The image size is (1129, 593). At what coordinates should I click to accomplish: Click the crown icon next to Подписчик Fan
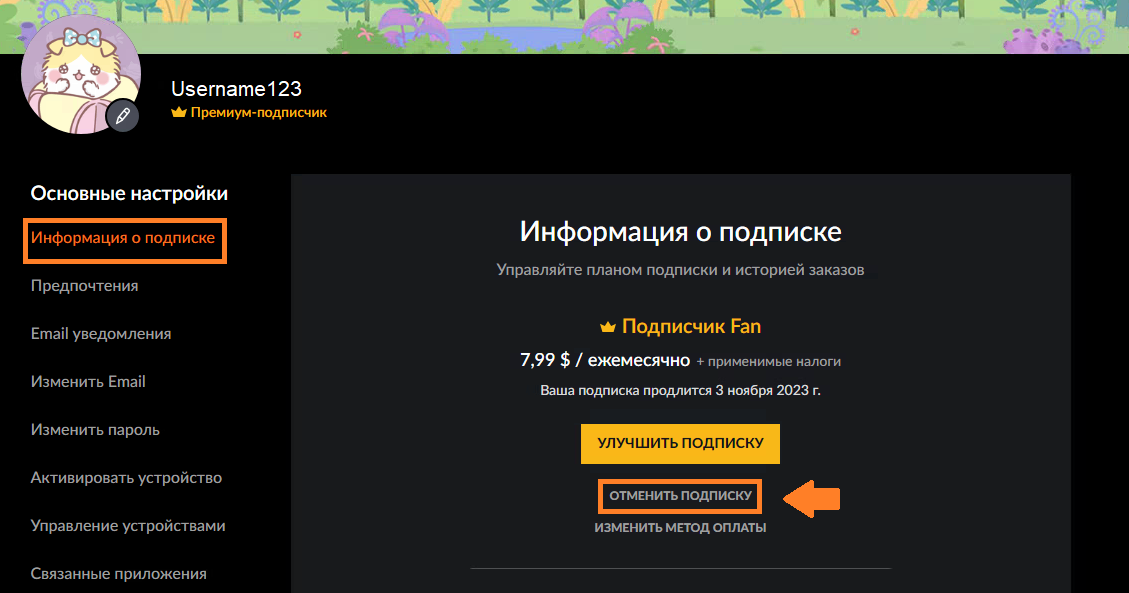[608, 327]
